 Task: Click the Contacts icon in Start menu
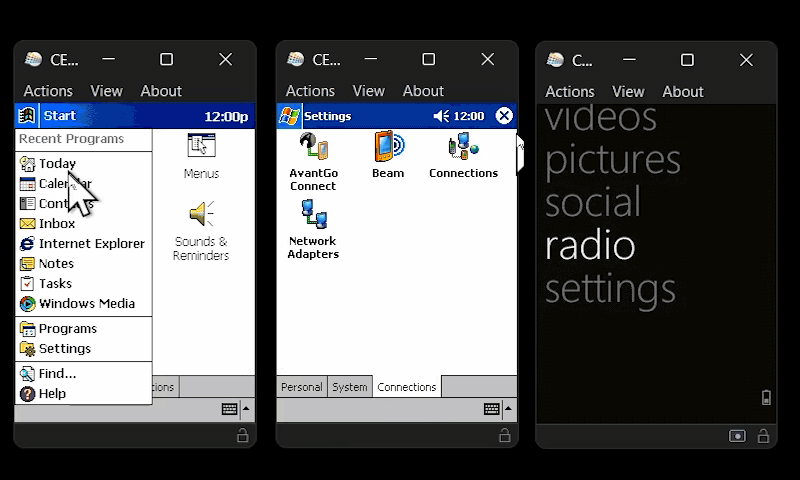[27, 204]
